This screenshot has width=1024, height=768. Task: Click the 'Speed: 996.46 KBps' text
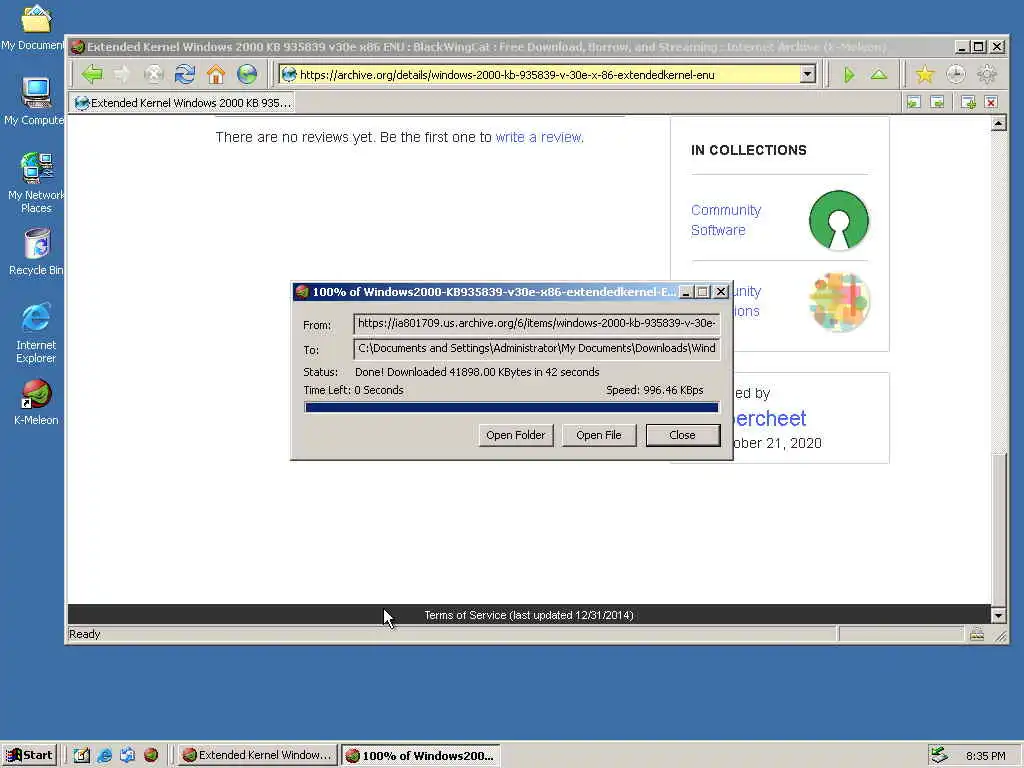[x=654, y=391]
